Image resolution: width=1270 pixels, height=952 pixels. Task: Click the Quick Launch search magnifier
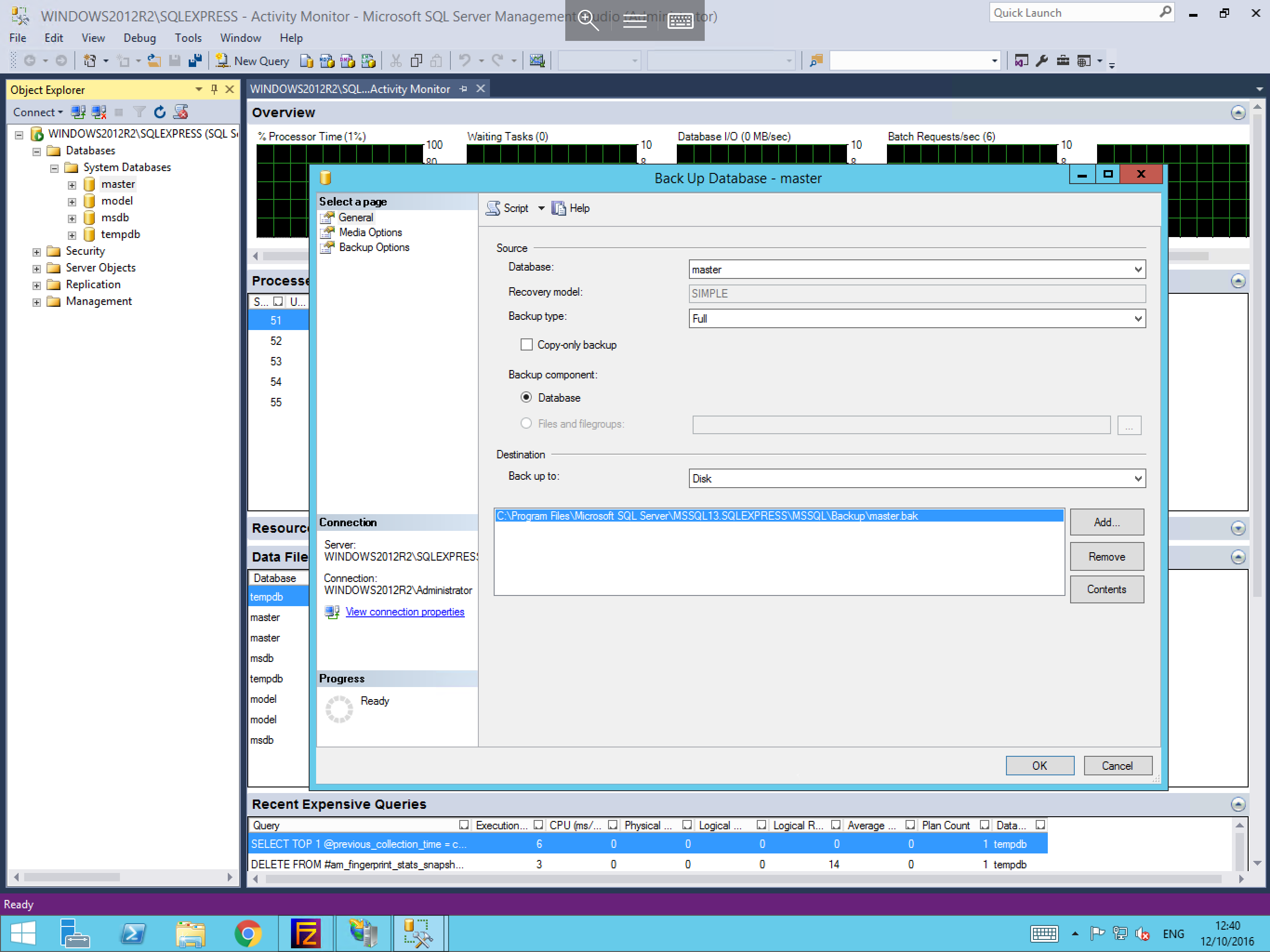point(1165,12)
